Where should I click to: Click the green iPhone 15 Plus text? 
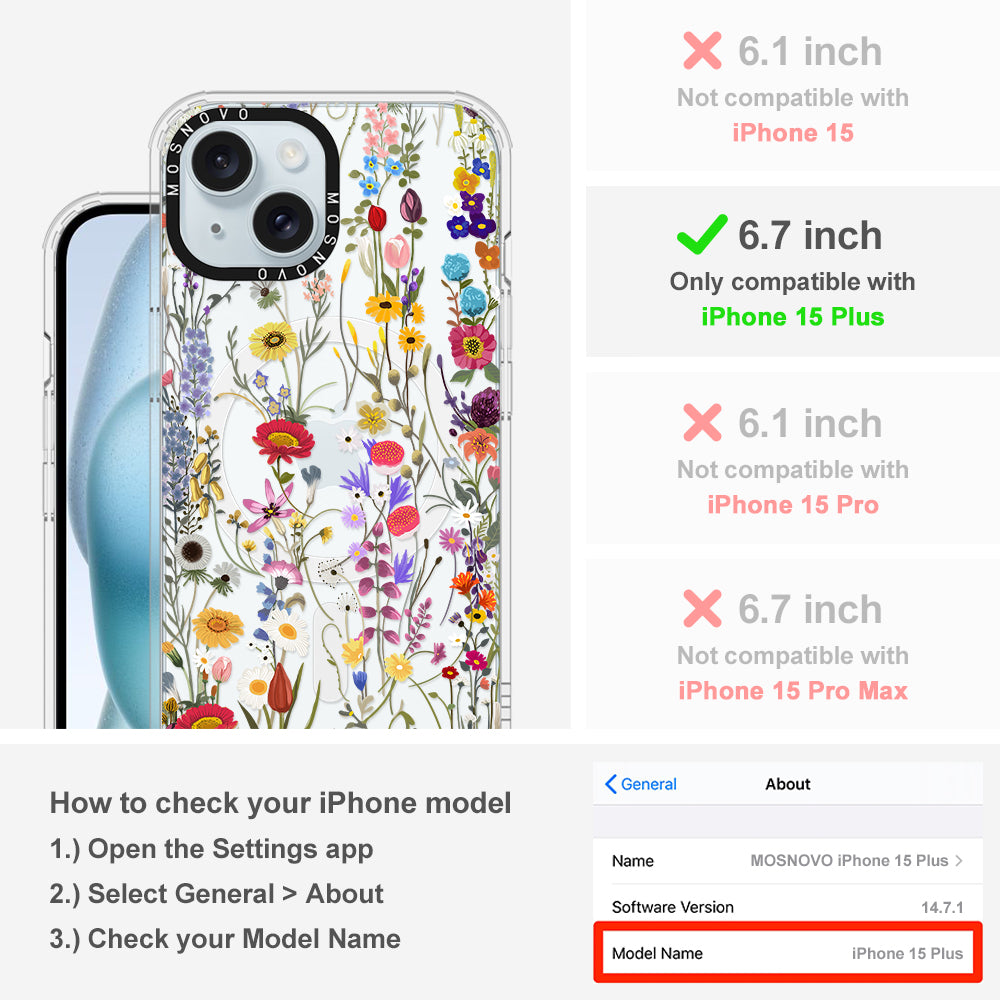tap(793, 317)
